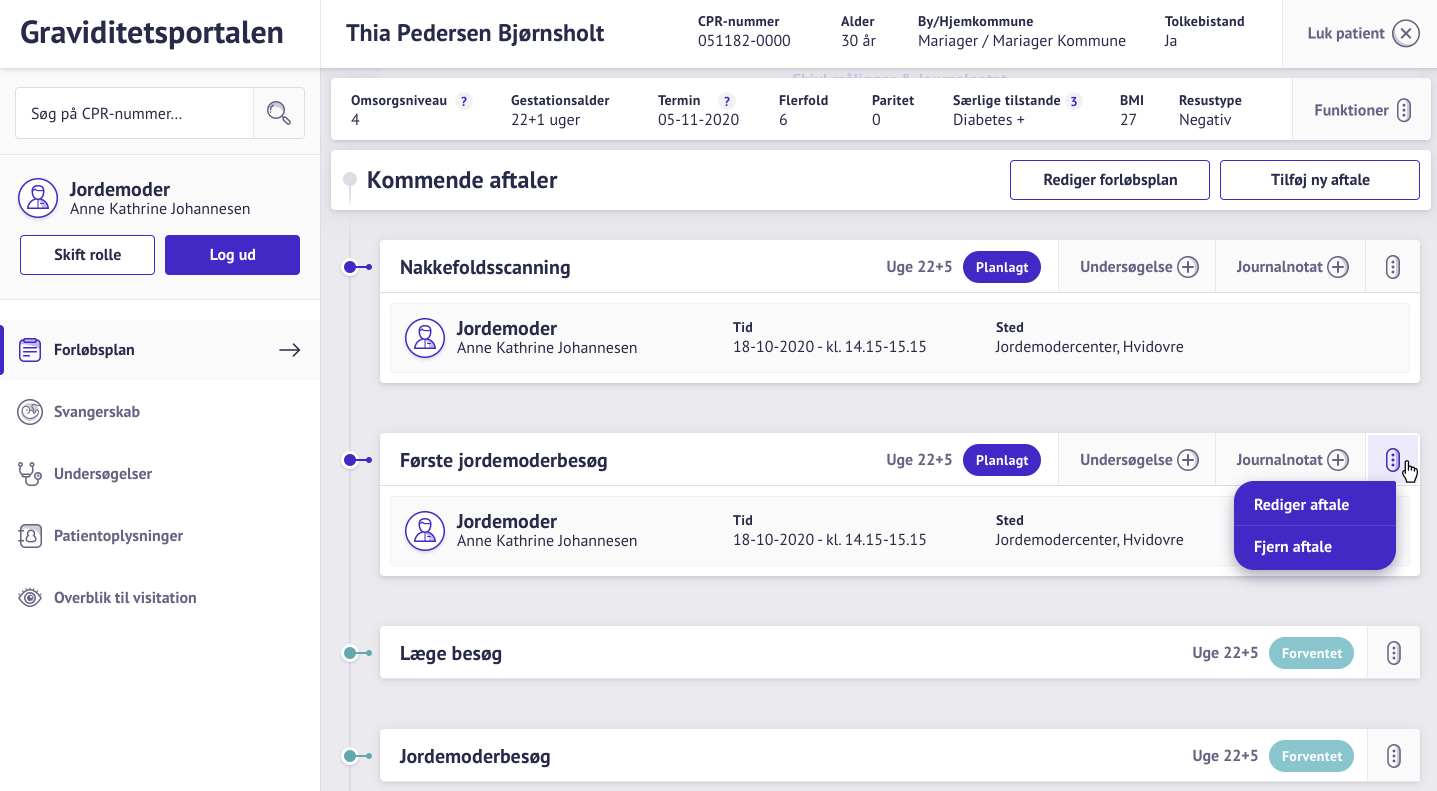Go to Undersøgelser sidebar section

click(103, 474)
